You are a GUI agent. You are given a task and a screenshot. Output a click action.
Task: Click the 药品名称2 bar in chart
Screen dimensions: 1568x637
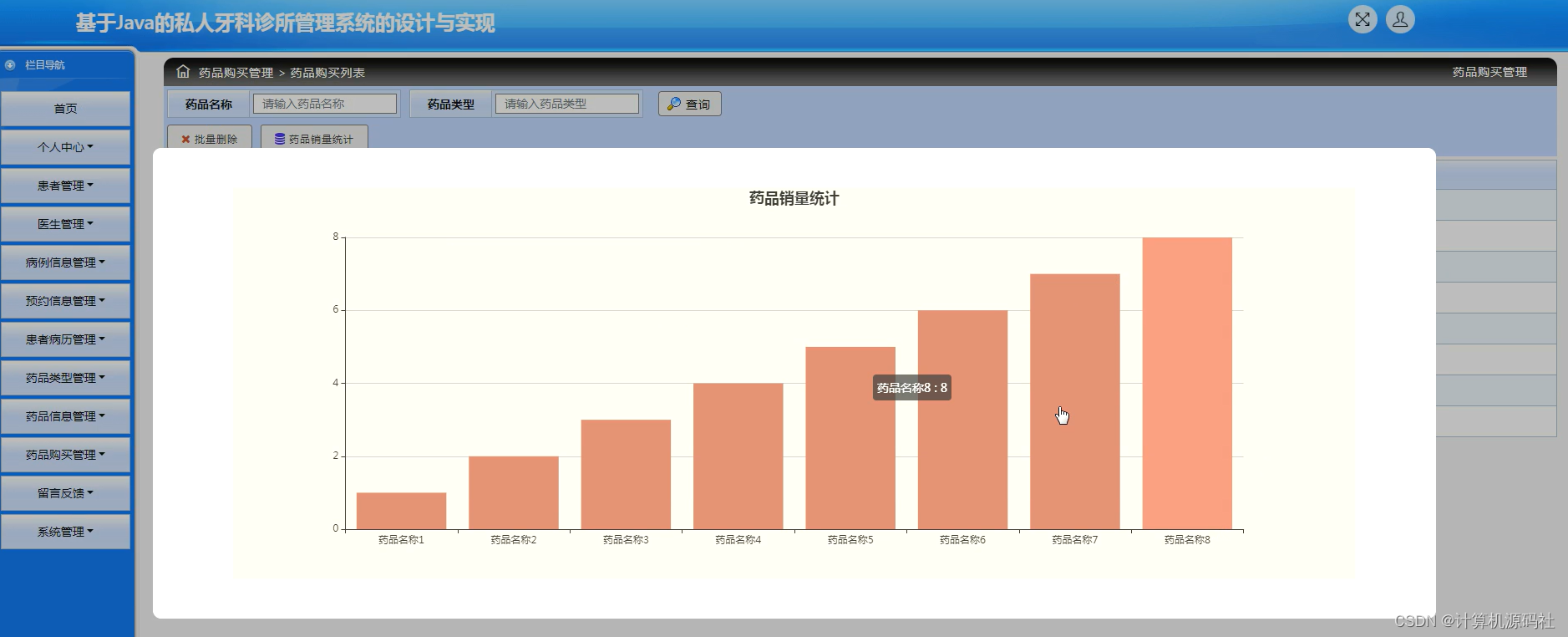514,492
